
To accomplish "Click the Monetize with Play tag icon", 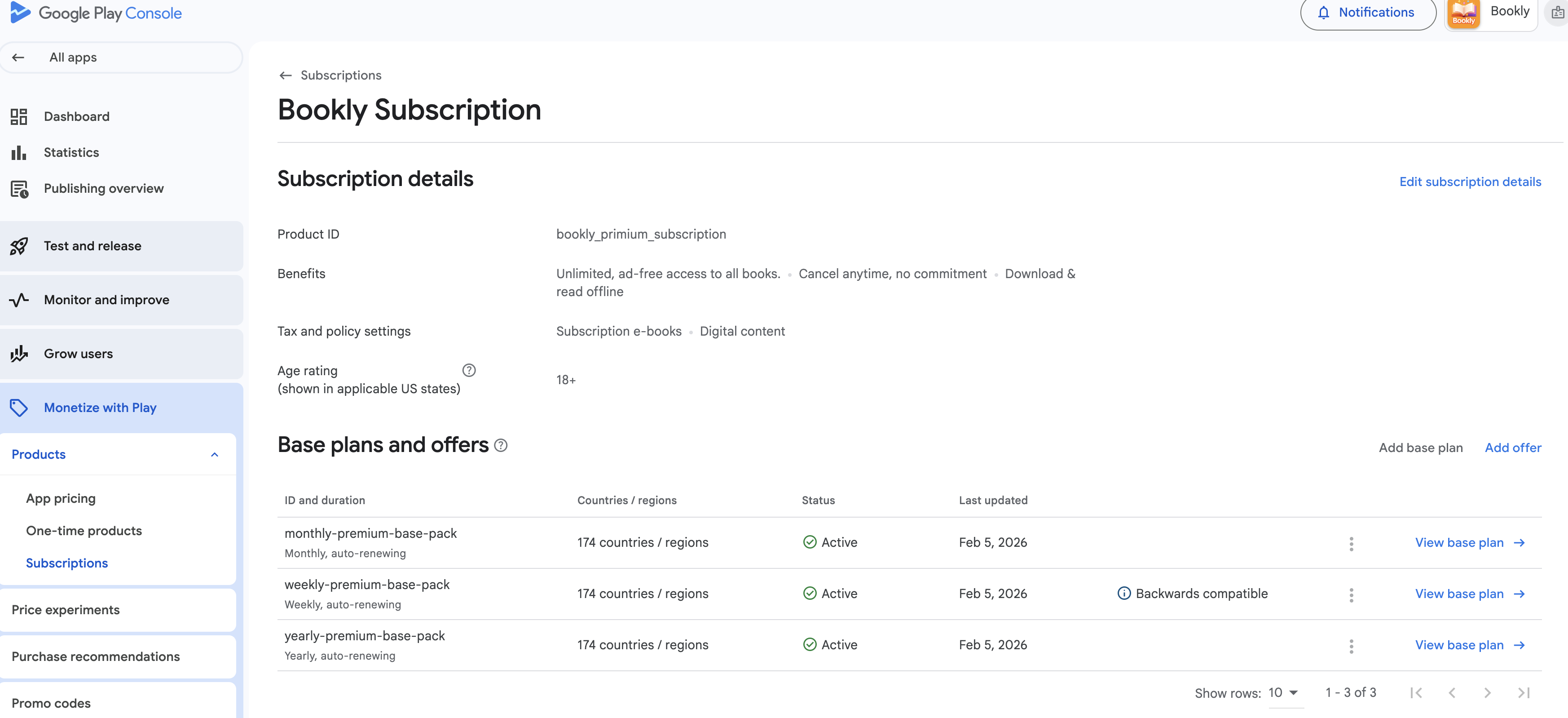I will coord(19,408).
